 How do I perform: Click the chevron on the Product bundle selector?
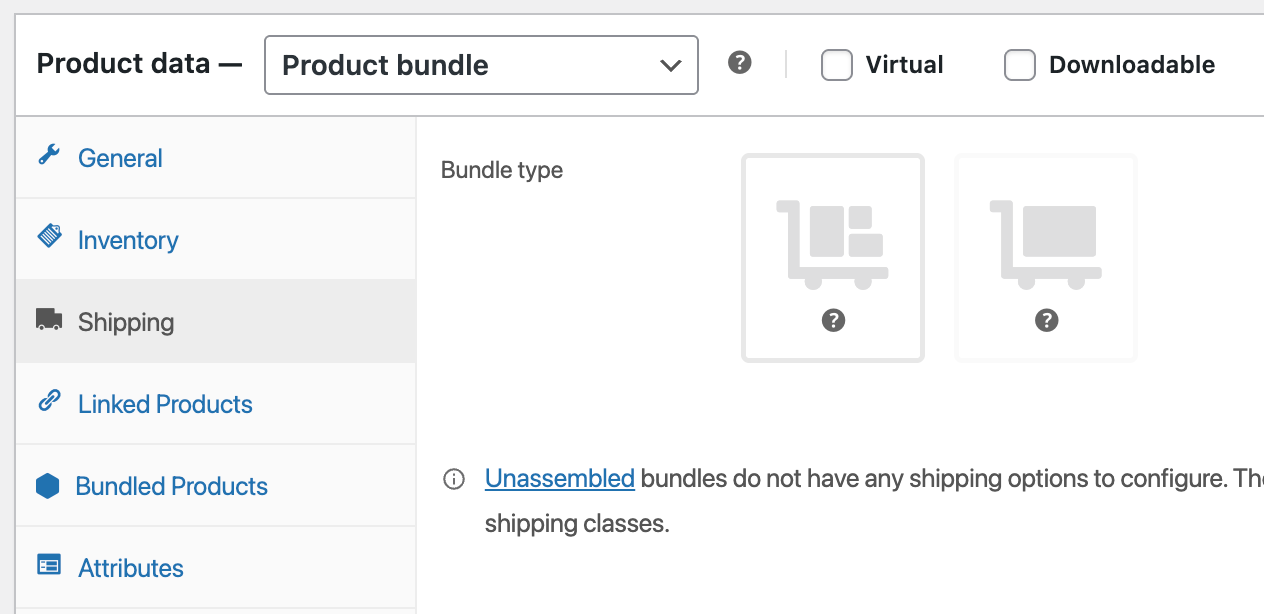[670, 64]
